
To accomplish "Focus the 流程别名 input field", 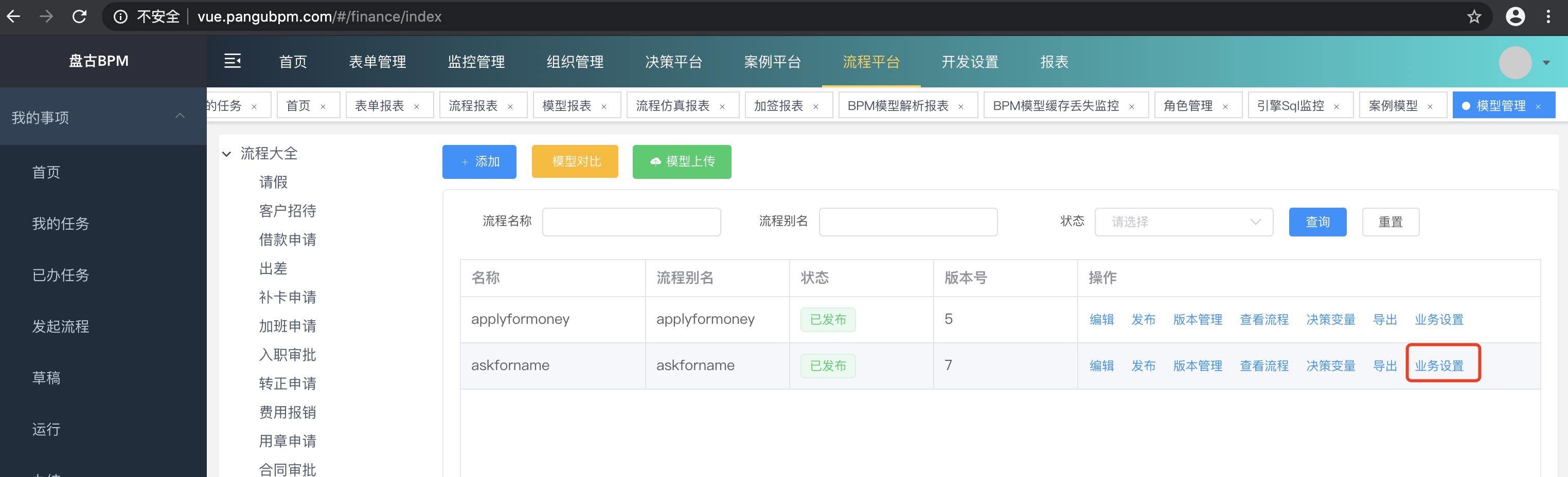I will [x=908, y=222].
